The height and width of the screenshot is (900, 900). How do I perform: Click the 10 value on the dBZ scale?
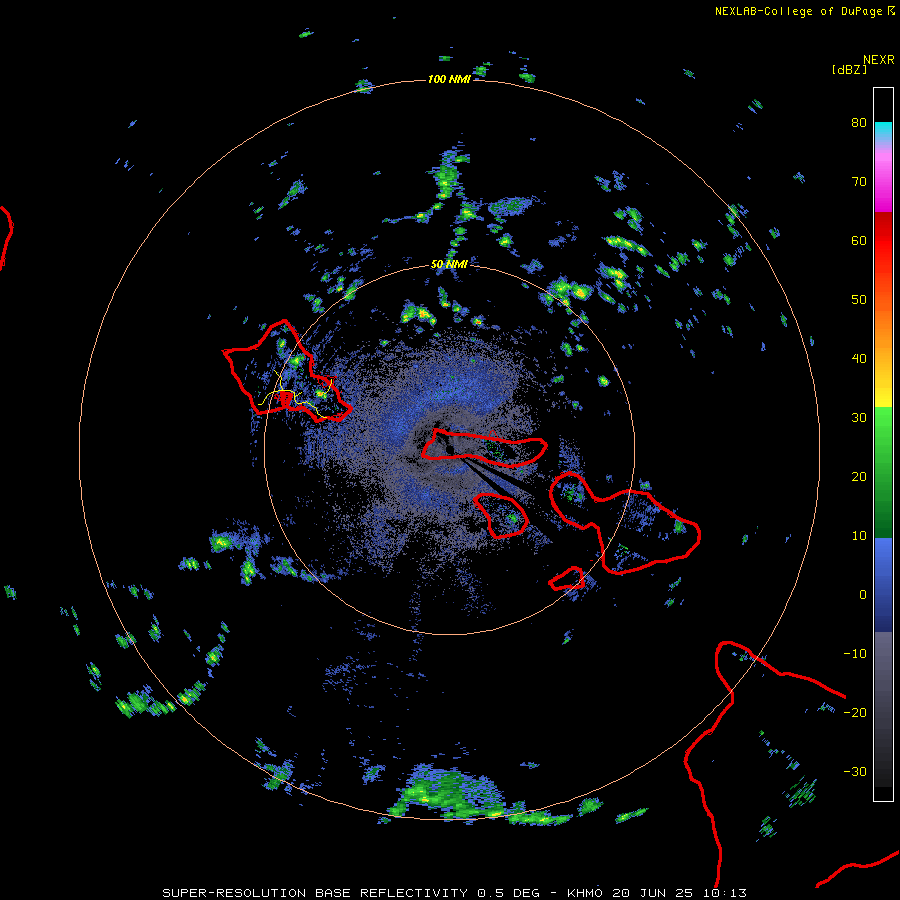(859, 536)
